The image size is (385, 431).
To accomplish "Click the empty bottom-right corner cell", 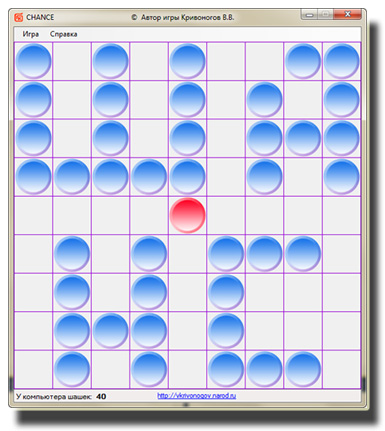I will point(341,369).
